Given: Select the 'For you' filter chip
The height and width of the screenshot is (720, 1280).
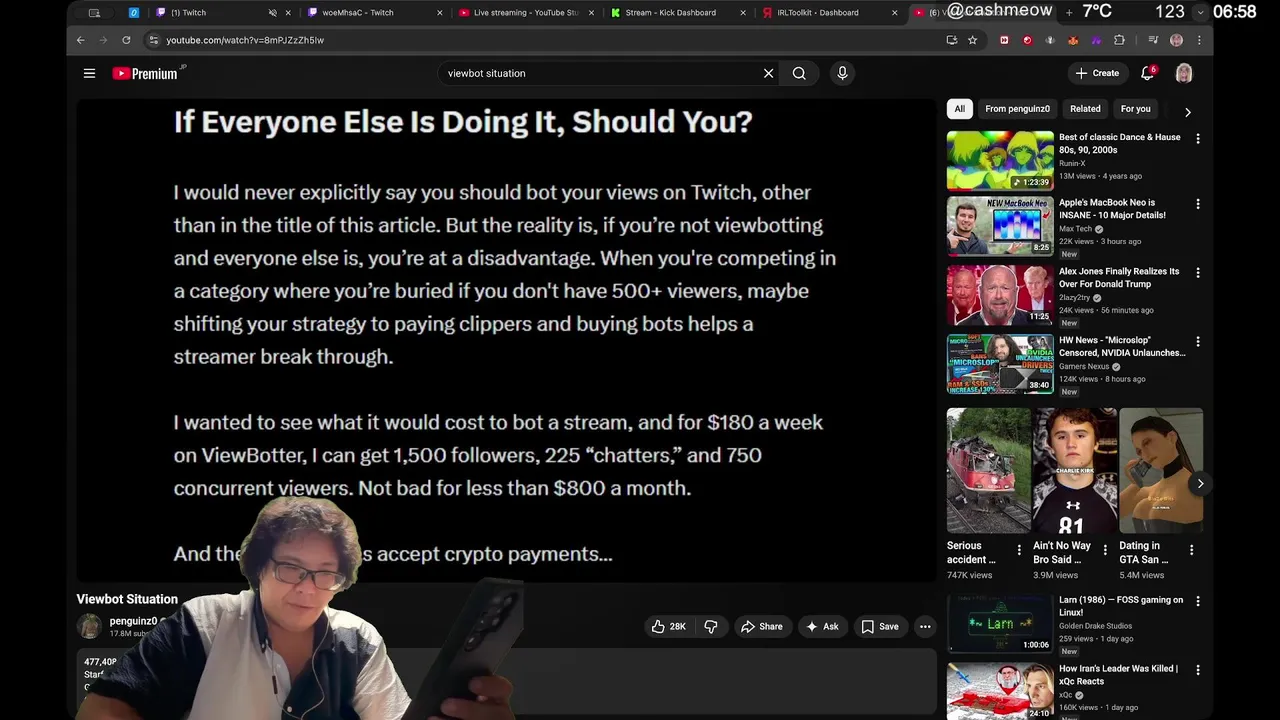Looking at the screenshot, I should (x=1135, y=109).
